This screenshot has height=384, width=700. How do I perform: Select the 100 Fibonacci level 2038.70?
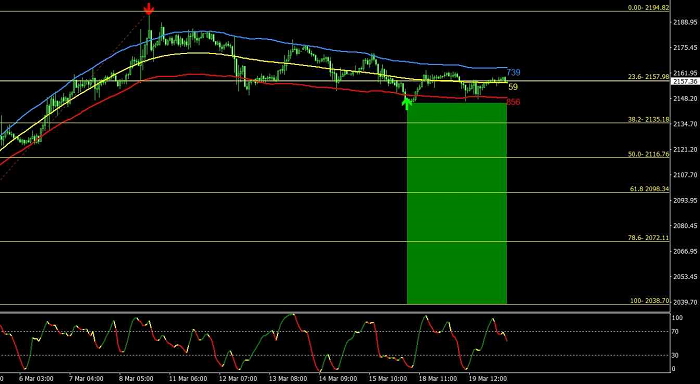tap(649, 301)
